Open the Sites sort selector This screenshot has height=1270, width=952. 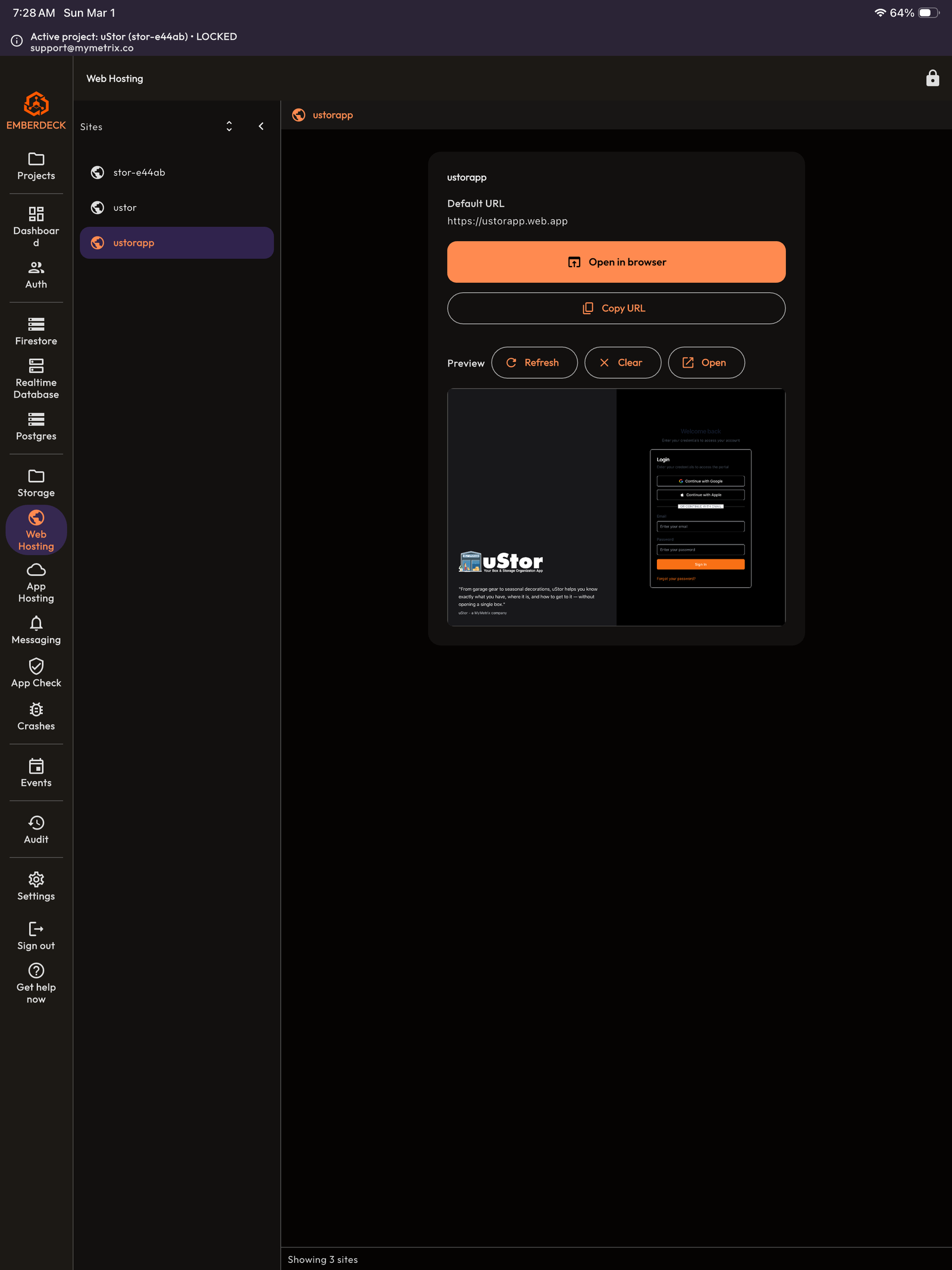(228, 126)
